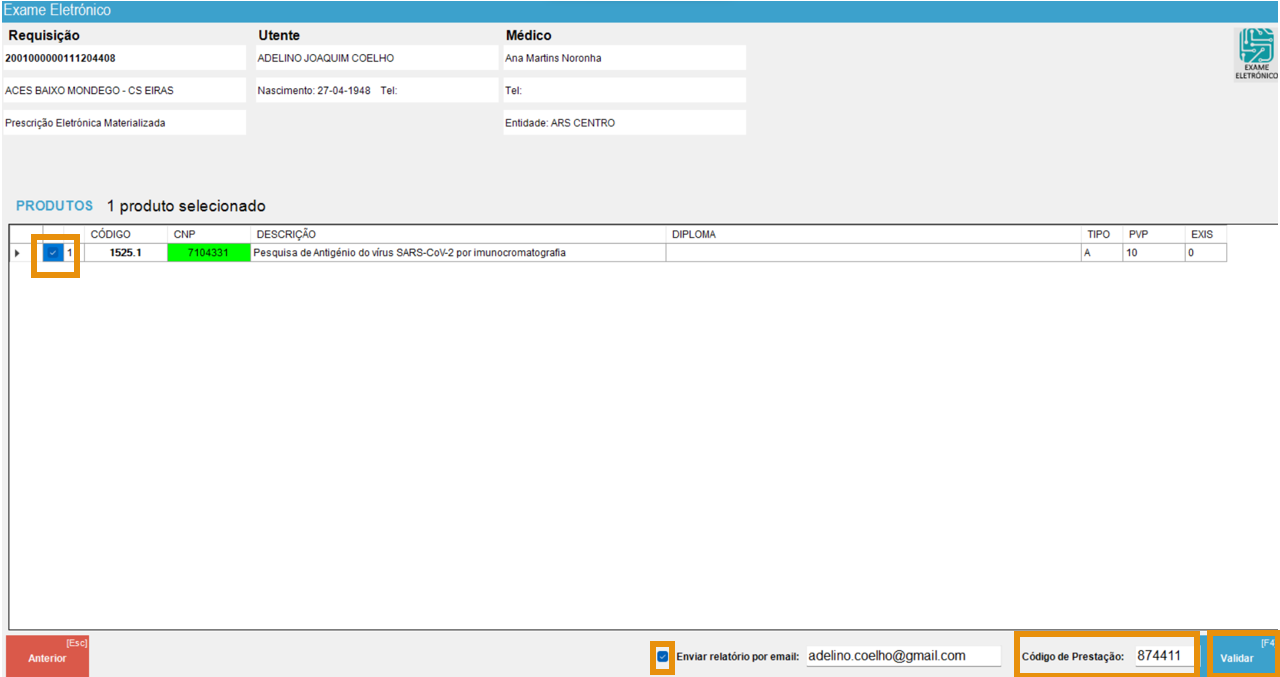
Task: Untick the checkbox for product 1525.1
Action: (52, 253)
